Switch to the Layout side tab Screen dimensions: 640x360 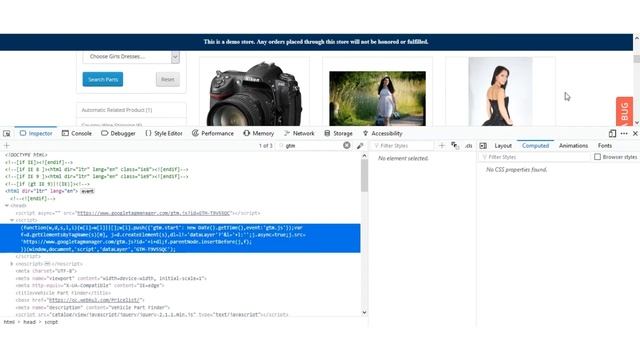coord(503,146)
